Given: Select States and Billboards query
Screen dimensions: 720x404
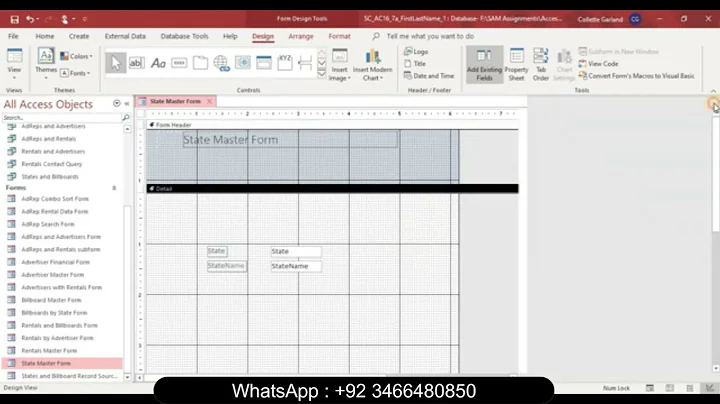Looking at the screenshot, I should click(50, 177).
